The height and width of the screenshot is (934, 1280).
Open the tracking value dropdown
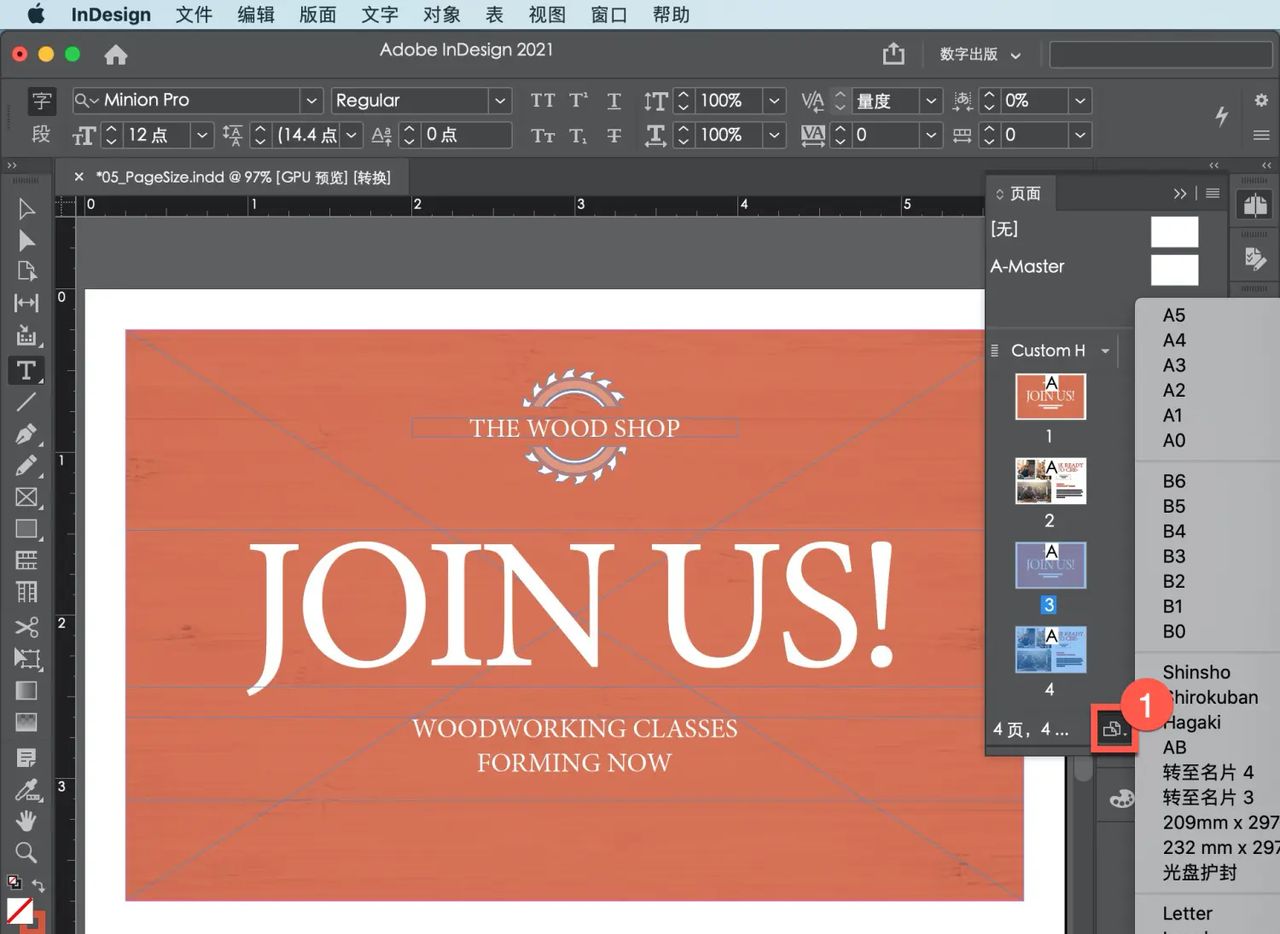932,135
